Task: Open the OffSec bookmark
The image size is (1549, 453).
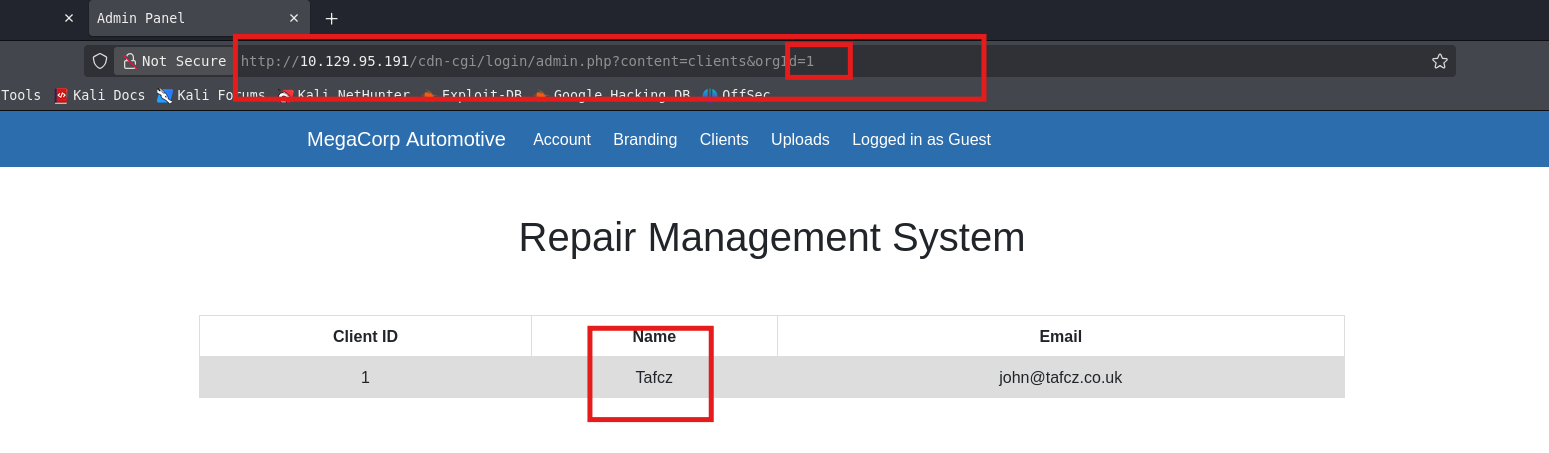Action: click(736, 95)
